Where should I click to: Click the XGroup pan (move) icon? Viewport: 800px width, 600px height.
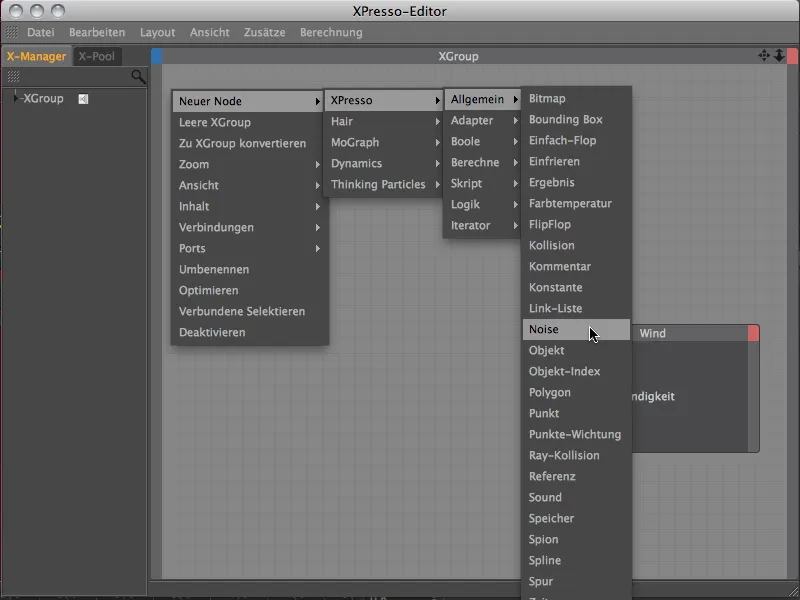click(764, 56)
